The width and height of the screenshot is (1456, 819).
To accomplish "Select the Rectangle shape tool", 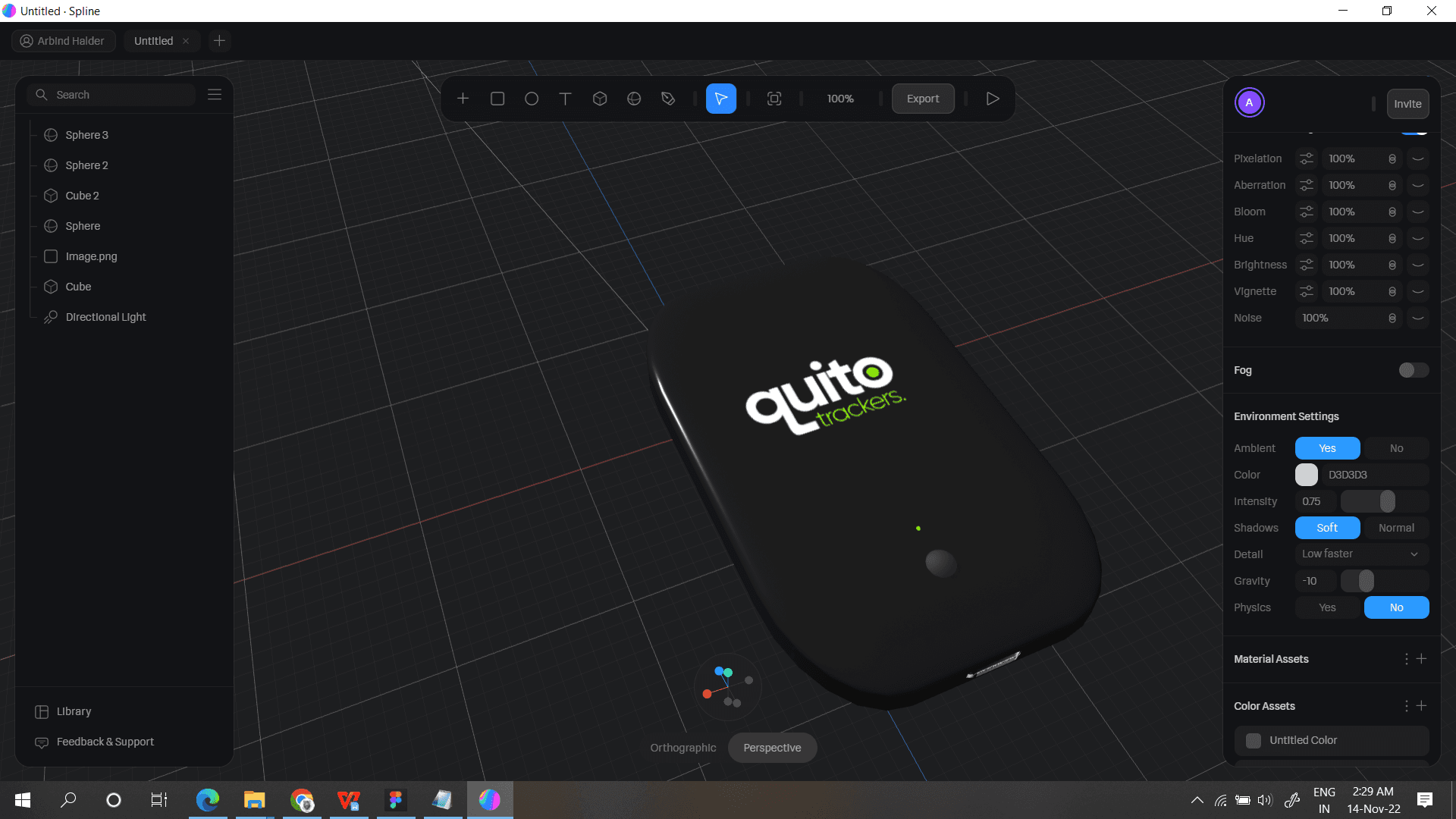I will [497, 99].
